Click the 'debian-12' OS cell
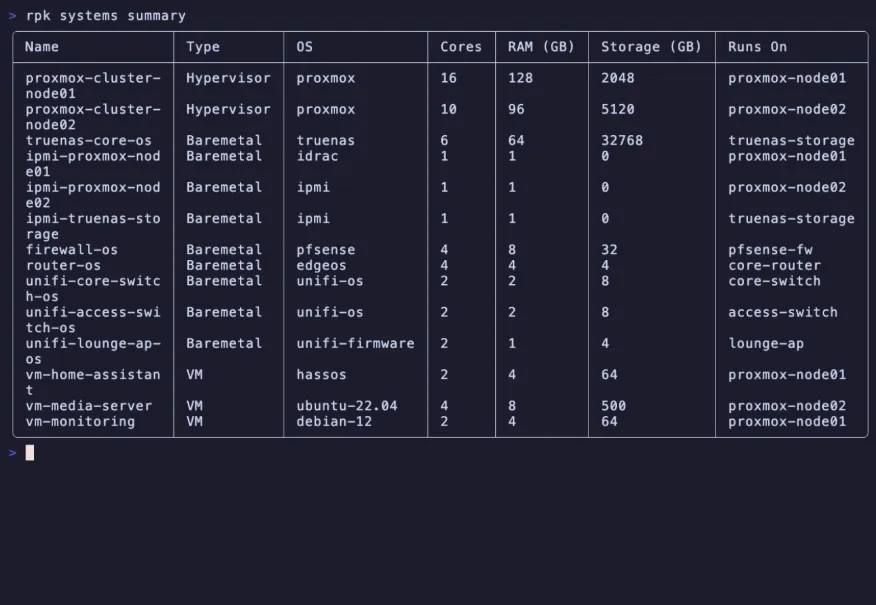876x605 pixels. pyautogui.click(x=334, y=422)
